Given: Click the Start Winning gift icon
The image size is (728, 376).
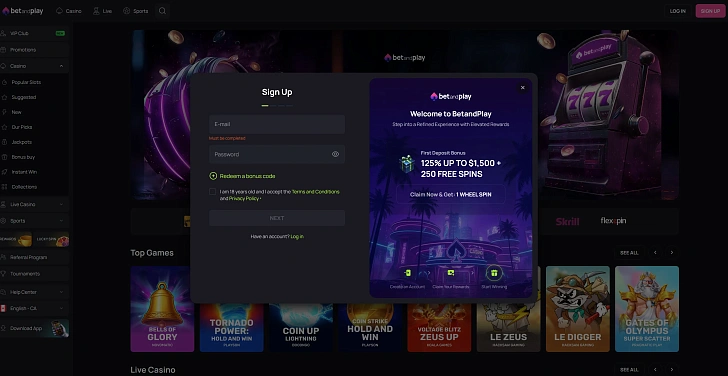Looking at the screenshot, I should point(494,273).
